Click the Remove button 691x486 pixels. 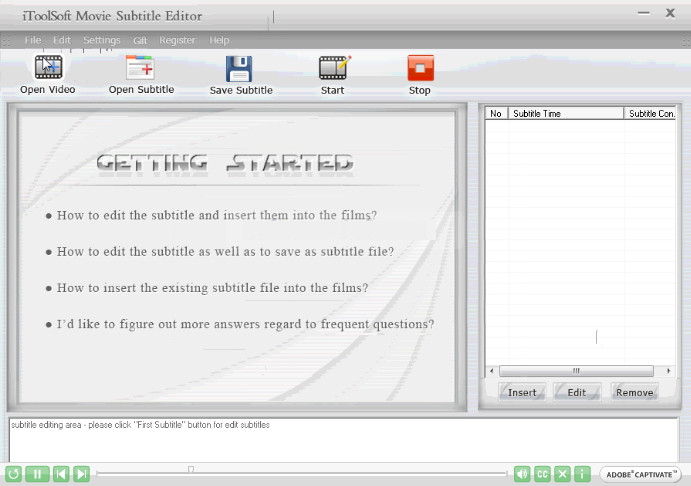(635, 392)
